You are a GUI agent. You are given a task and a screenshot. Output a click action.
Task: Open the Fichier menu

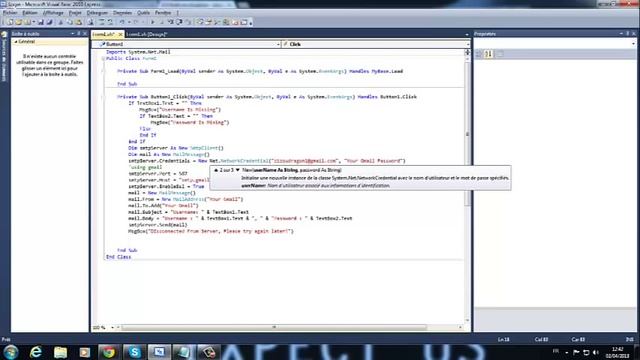coord(10,13)
